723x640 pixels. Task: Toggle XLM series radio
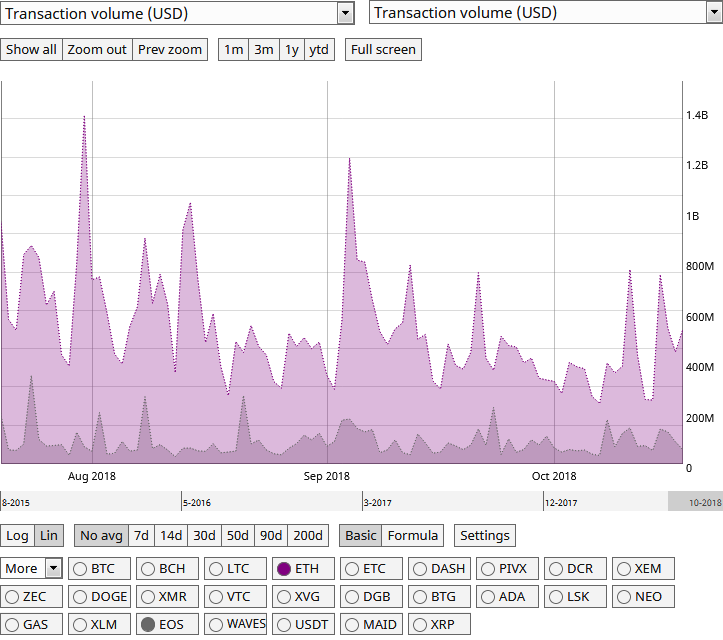click(99, 624)
